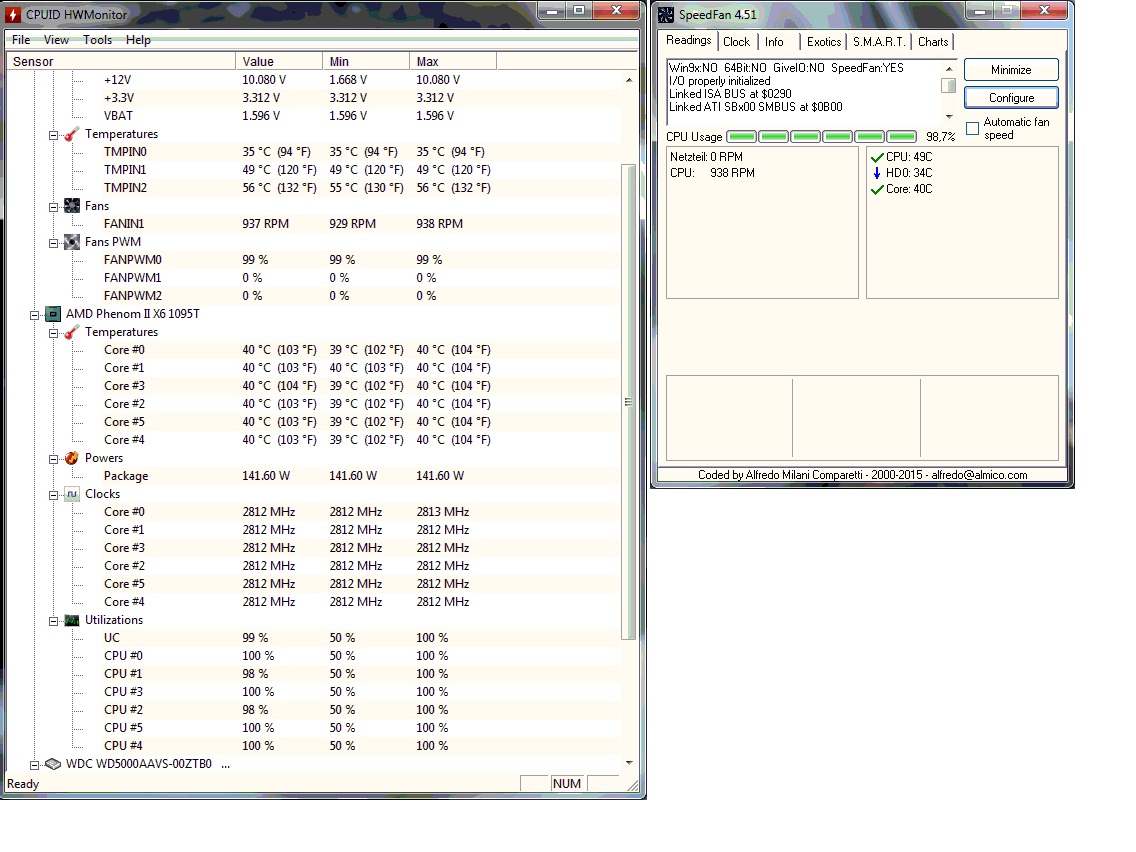
Task: Click the NUM status bar indicator
Action: (x=567, y=784)
